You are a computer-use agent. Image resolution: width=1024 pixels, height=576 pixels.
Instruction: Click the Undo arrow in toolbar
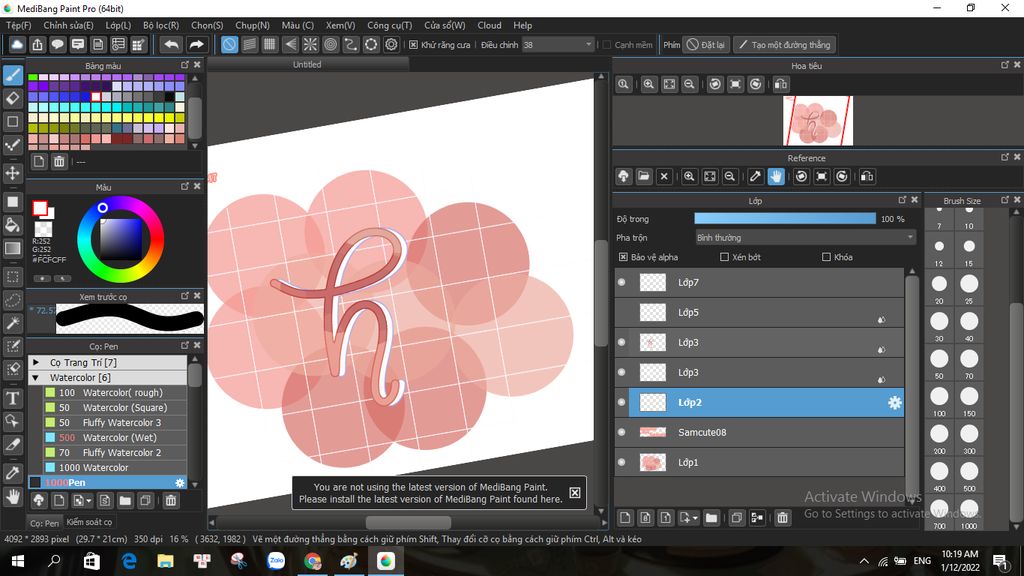[172, 45]
